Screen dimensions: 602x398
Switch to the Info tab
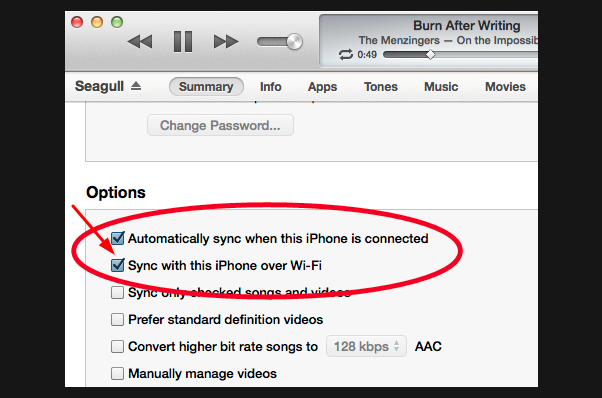pos(271,87)
